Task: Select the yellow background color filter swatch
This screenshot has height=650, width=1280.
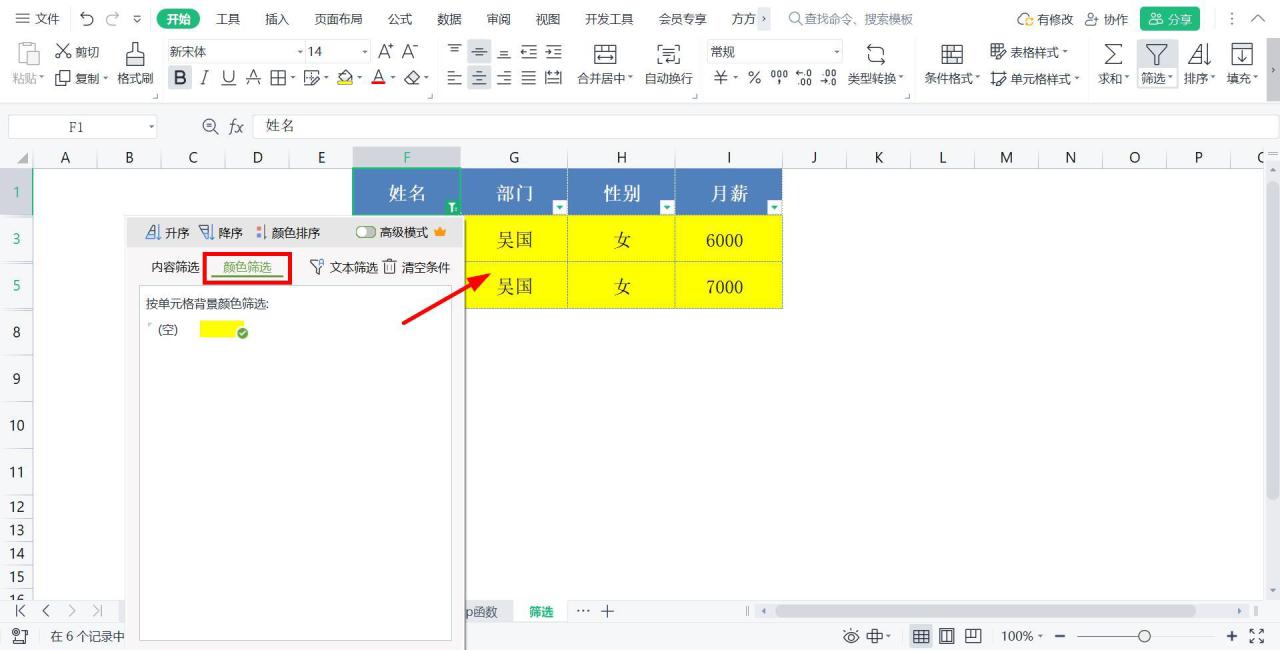Action: (x=222, y=329)
